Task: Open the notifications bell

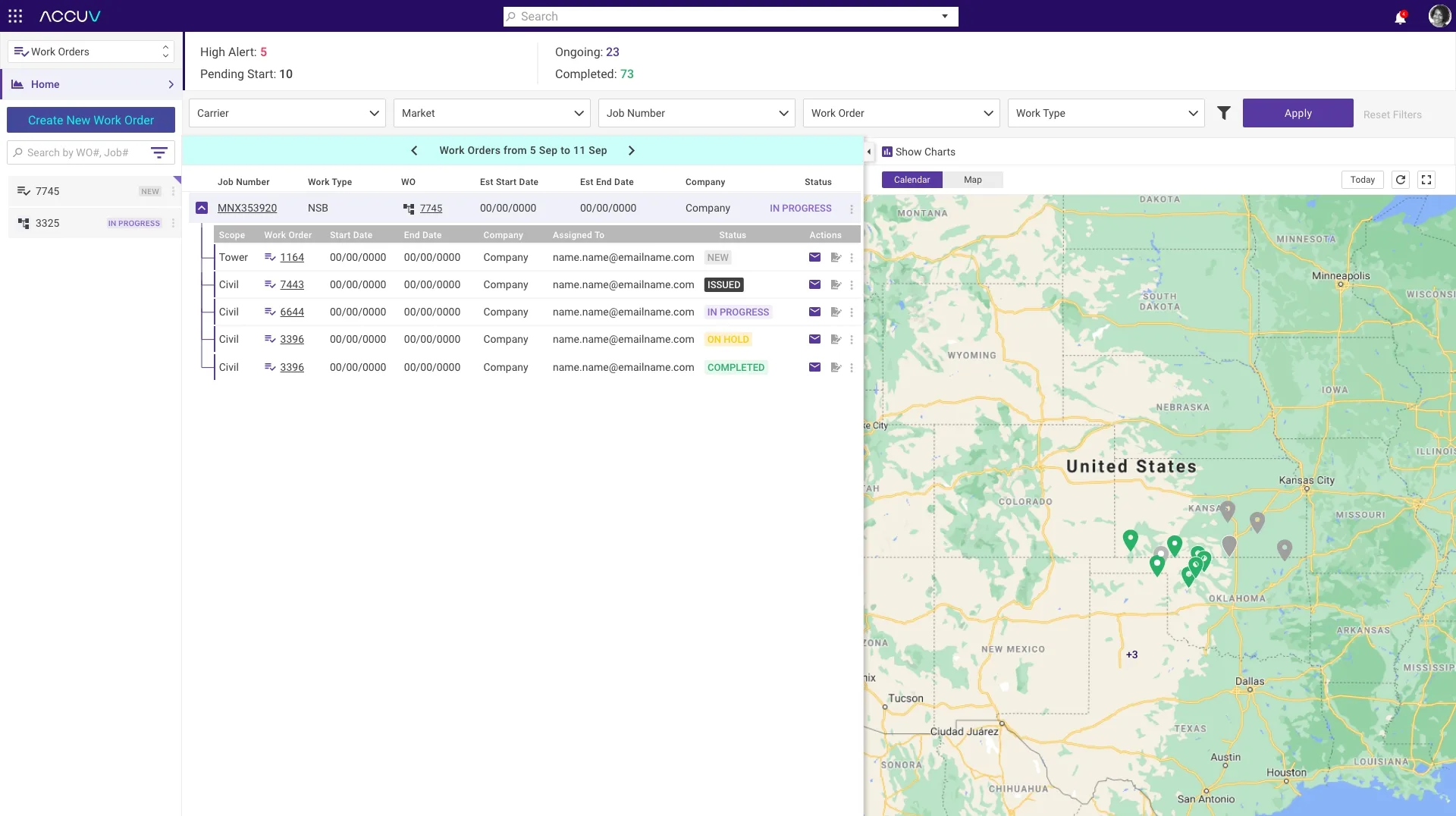Action: coord(1400,17)
